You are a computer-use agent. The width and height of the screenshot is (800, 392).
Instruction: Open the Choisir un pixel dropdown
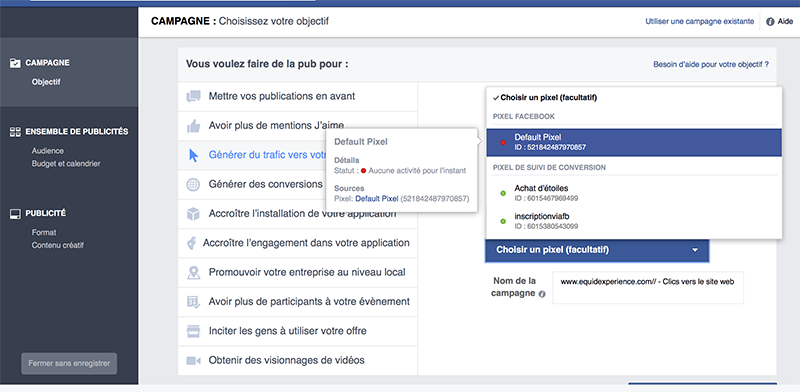click(597, 250)
